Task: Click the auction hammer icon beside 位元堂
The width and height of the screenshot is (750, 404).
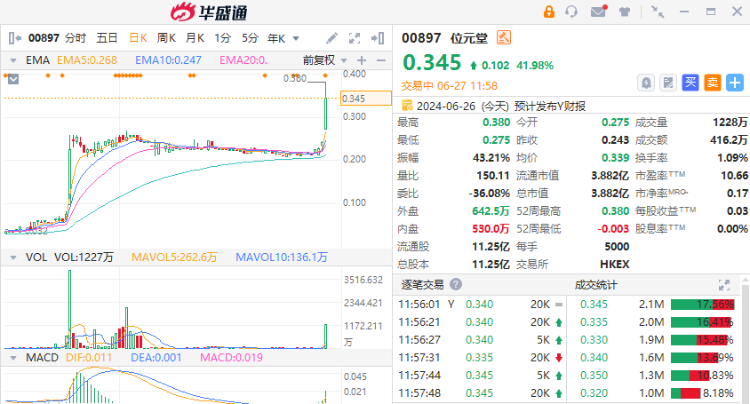Action: 504,37
